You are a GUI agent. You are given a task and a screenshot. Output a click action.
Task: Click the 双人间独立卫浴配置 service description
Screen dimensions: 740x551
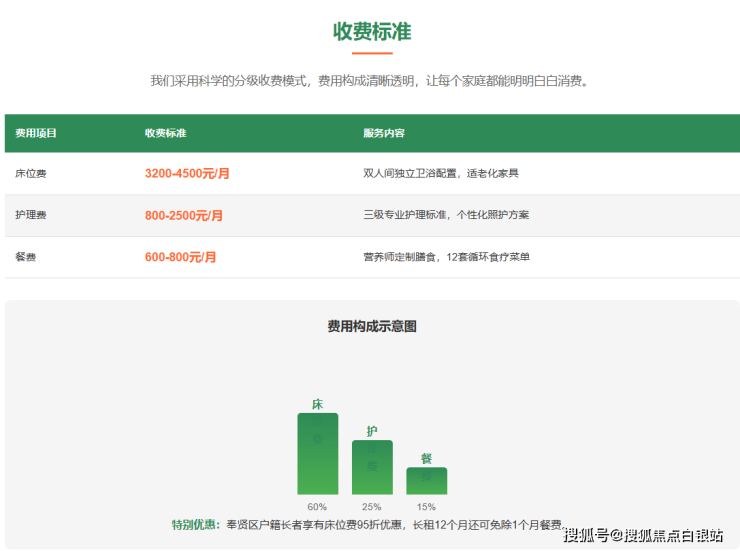tap(441, 174)
